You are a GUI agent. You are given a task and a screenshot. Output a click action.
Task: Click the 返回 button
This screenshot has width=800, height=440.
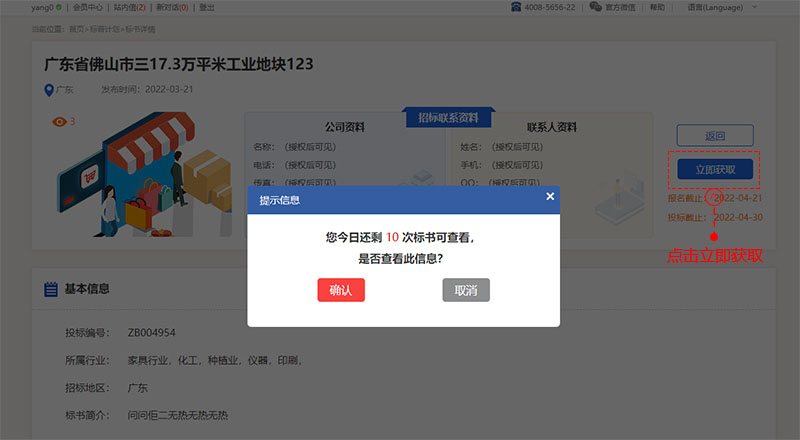[x=715, y=136]
